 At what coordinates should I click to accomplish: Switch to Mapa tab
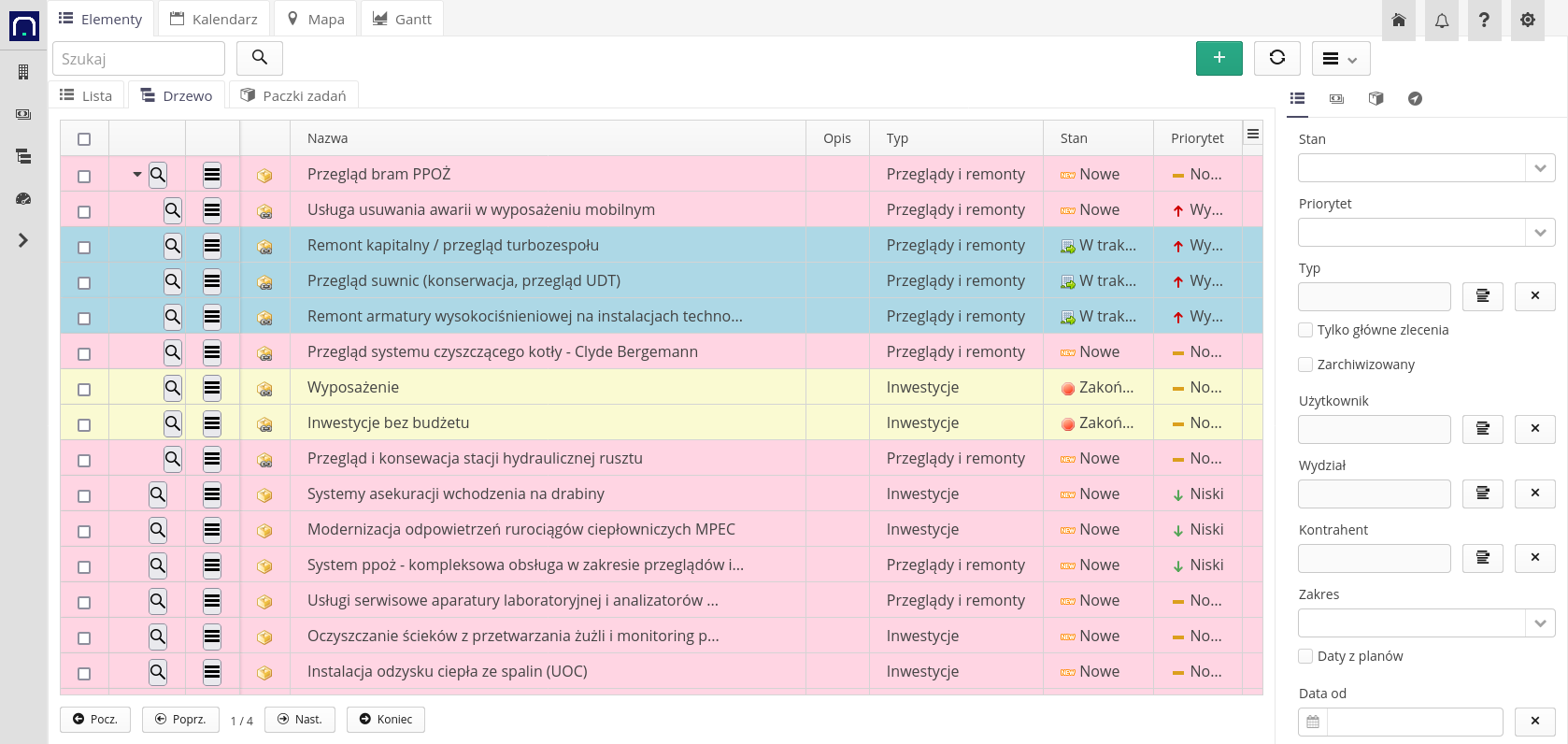pyautogui.click(x=316, y=19)
